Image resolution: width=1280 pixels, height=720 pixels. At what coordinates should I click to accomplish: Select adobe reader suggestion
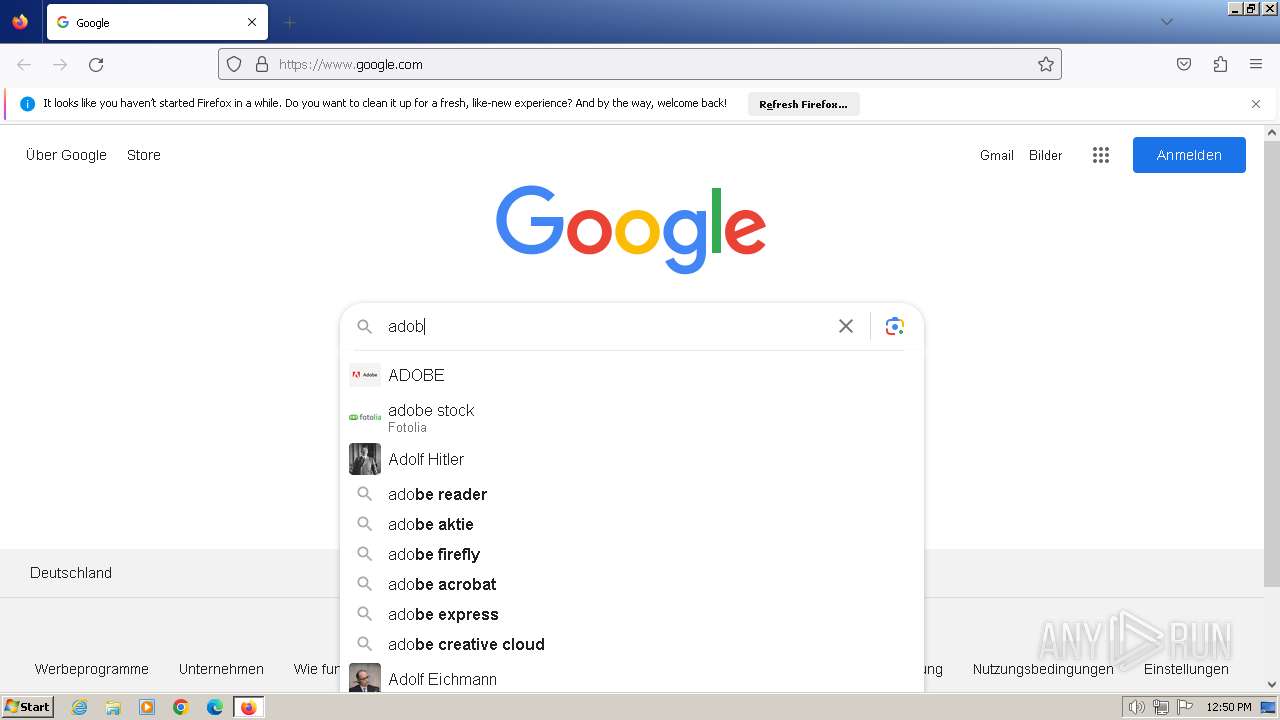(x=632, y=494)
